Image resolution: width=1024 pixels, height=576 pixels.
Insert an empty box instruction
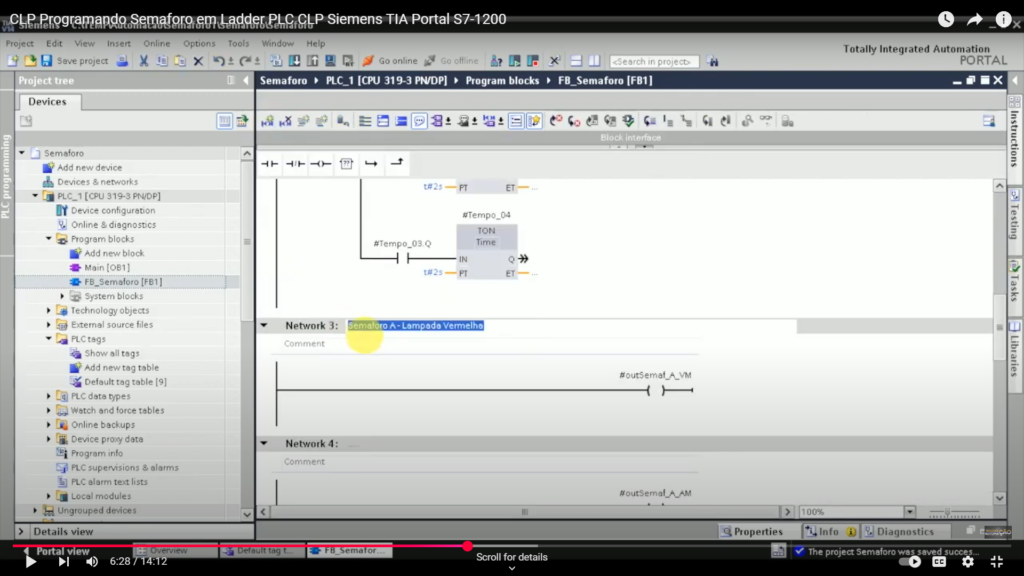click(346, 164)
